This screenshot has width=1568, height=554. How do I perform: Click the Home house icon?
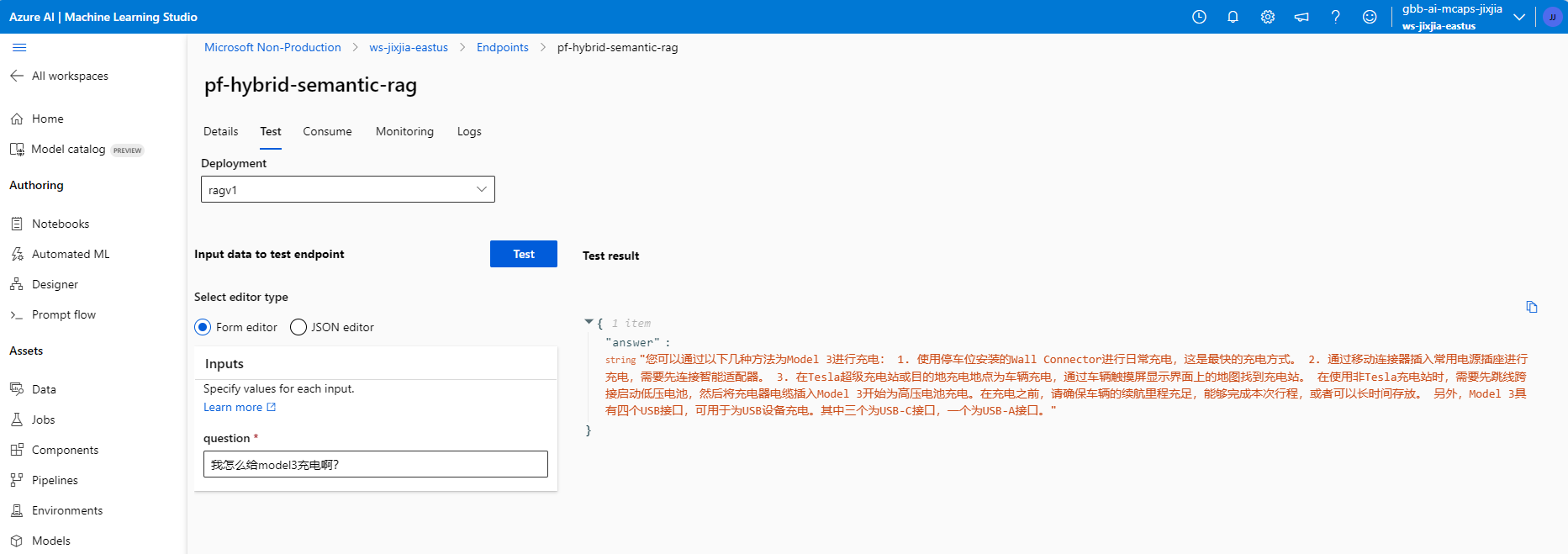(x=17, y=119)
